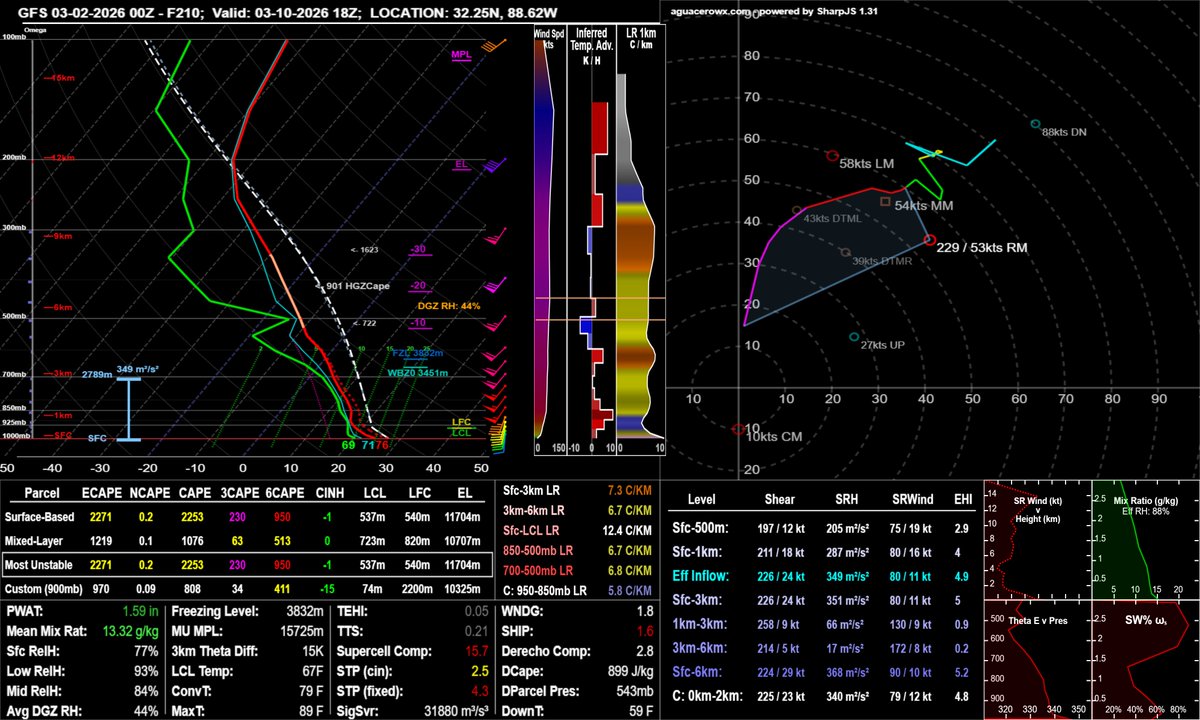The image size is (1200, 720).
Task: Click the 27kts UP marker
Action: (x=853, y=337)
